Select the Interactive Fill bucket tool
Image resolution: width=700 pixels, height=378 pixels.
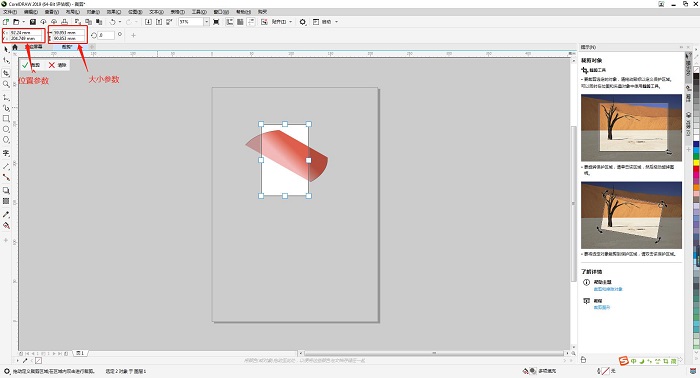(x=6, y=225)
